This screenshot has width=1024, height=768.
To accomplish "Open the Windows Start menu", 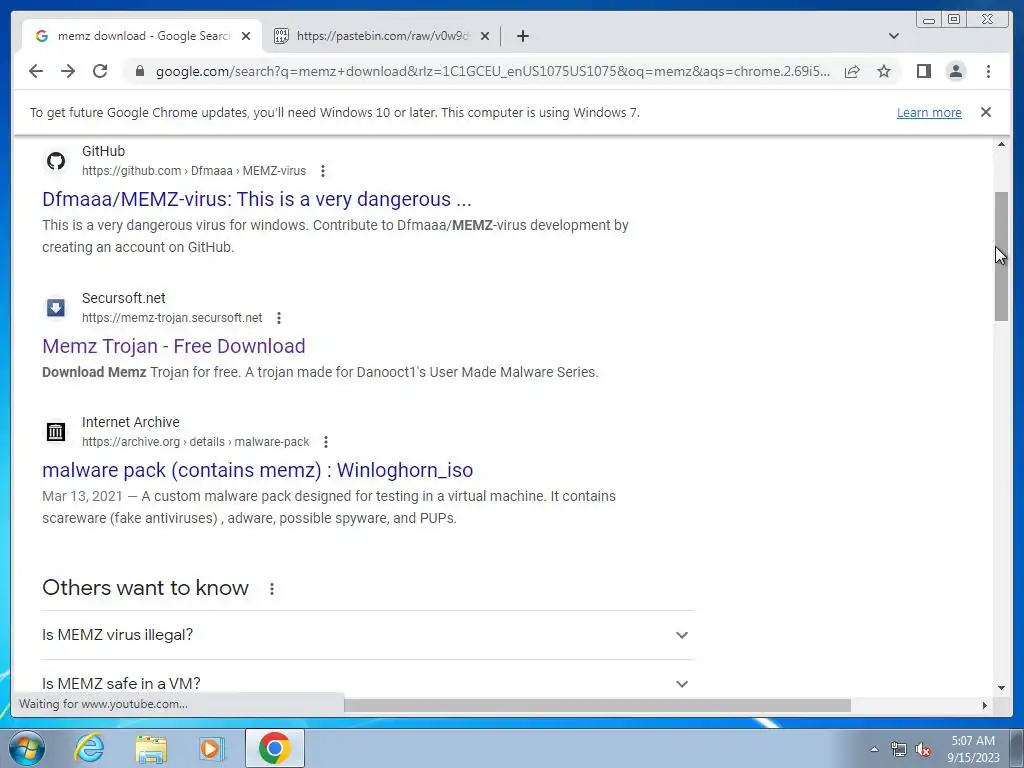I will pyautogui.click(x=27, y=748).
